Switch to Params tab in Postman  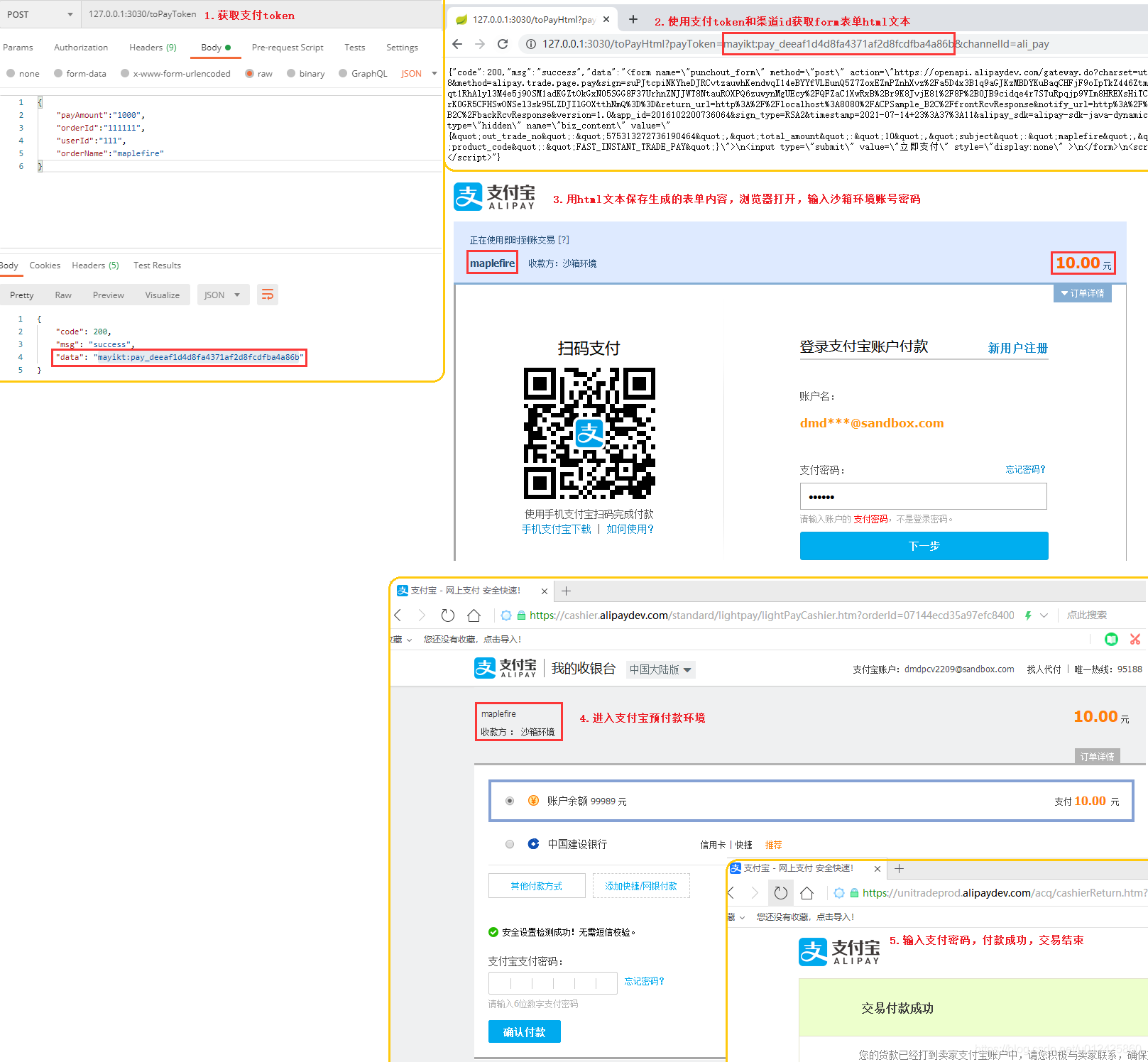point(18,48)
